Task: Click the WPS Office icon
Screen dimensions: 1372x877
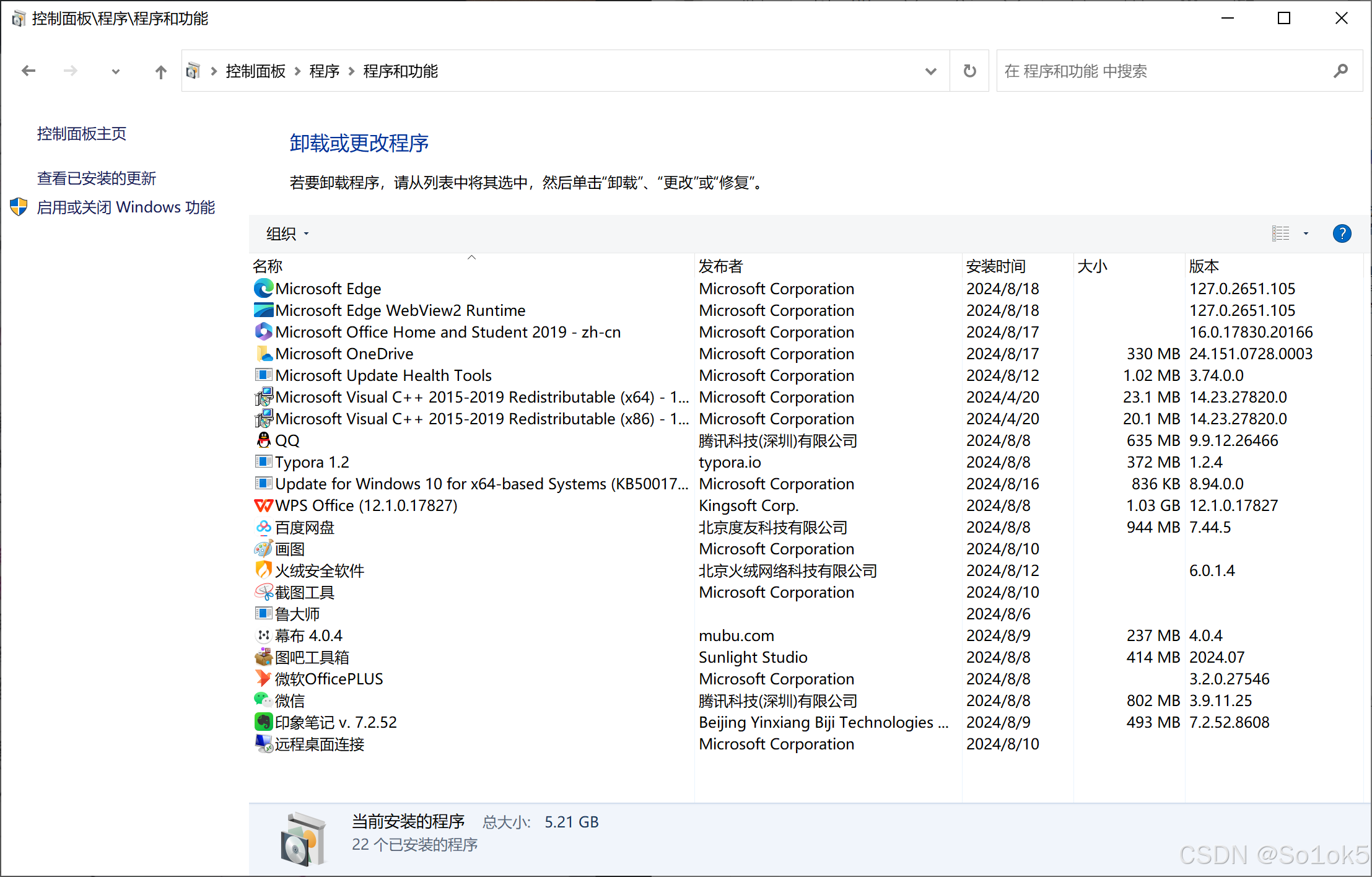Action: tap(263, 505)
